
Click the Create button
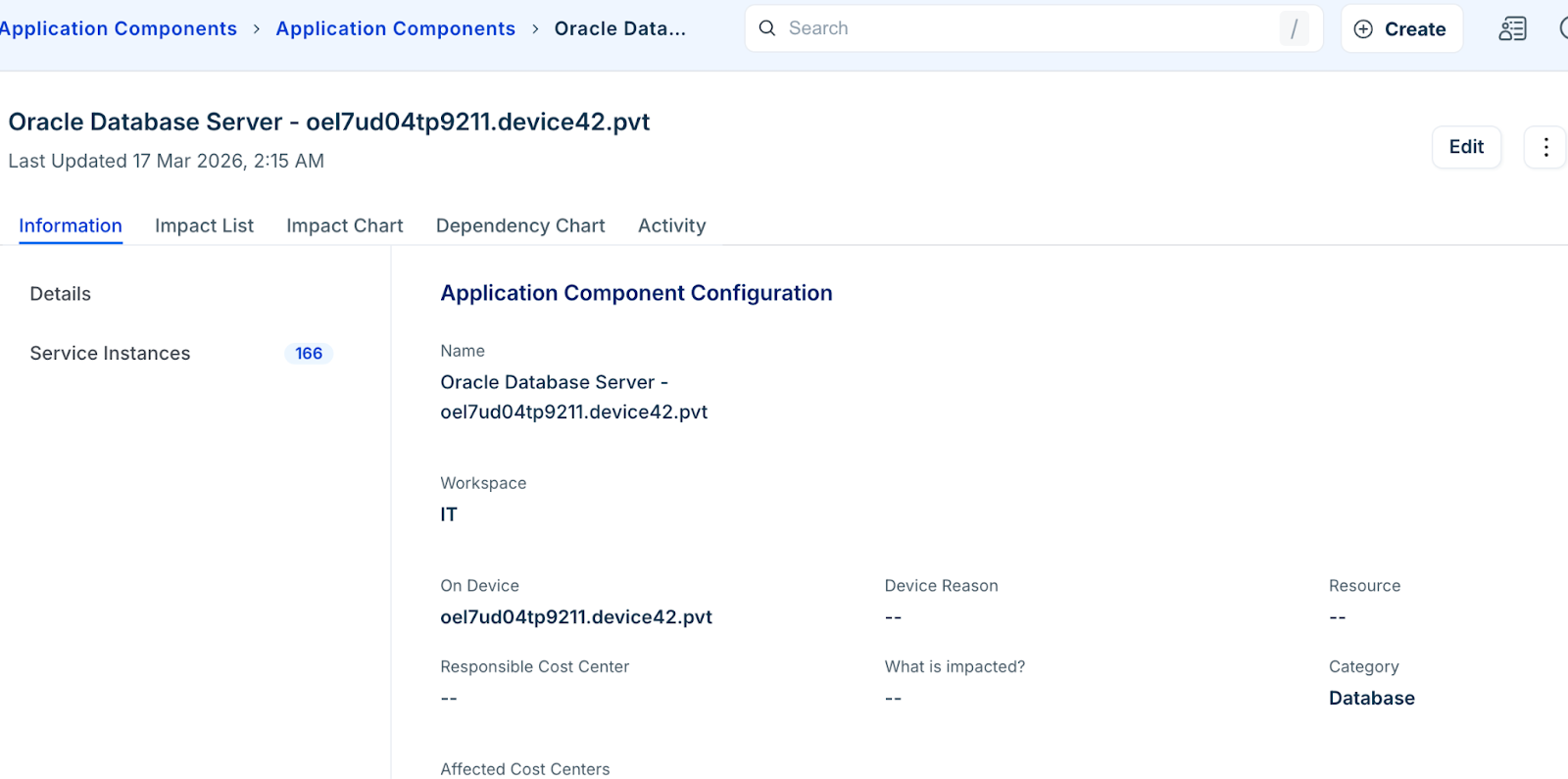click(1401, 28)
